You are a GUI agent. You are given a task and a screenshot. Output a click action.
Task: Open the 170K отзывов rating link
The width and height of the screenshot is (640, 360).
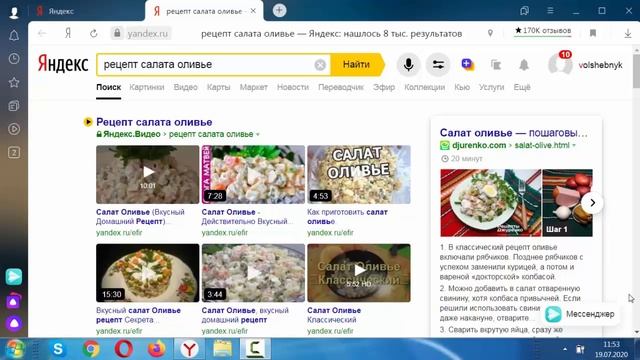coord(542,31)
